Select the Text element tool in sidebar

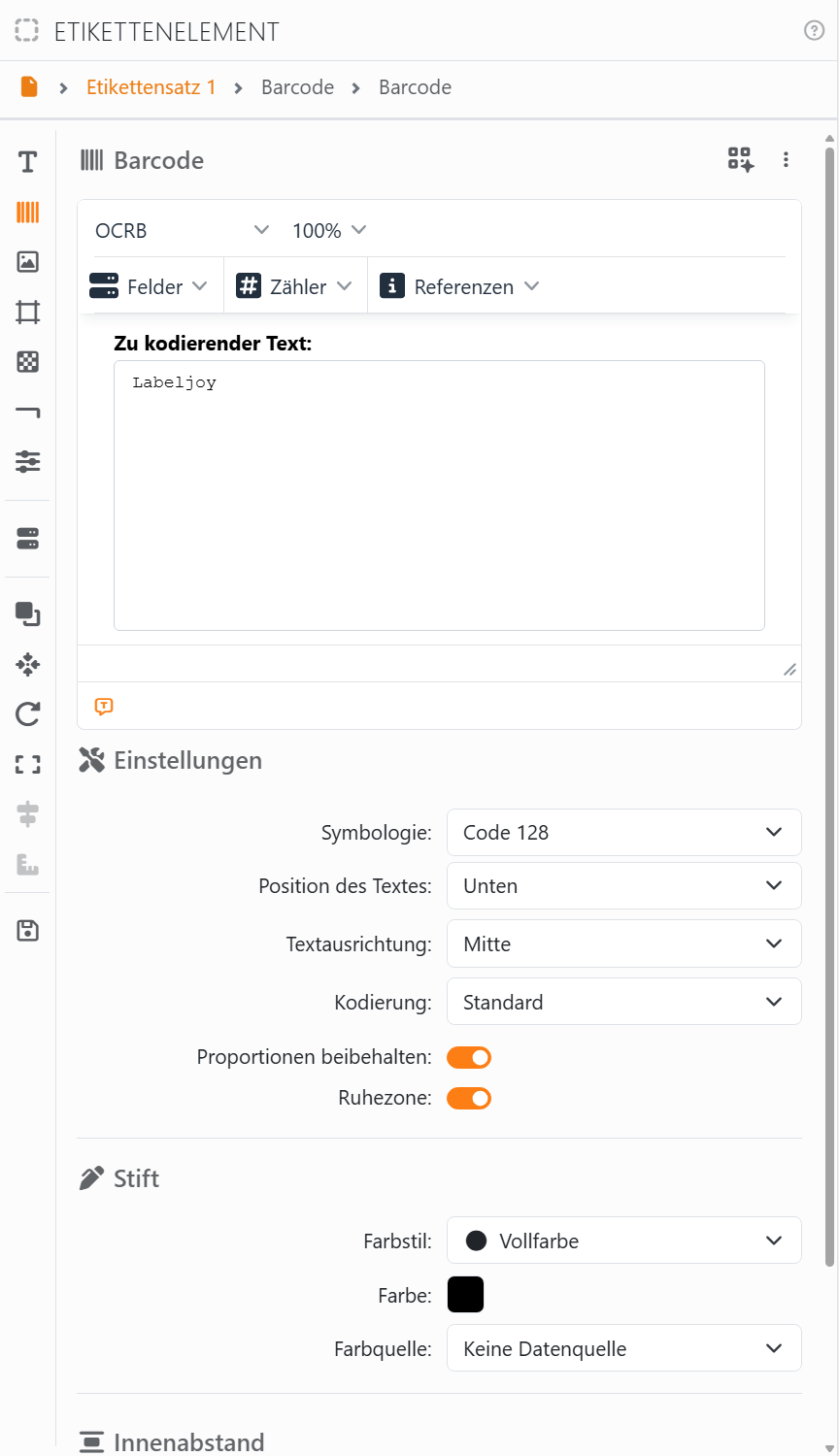tap(28, 162)
